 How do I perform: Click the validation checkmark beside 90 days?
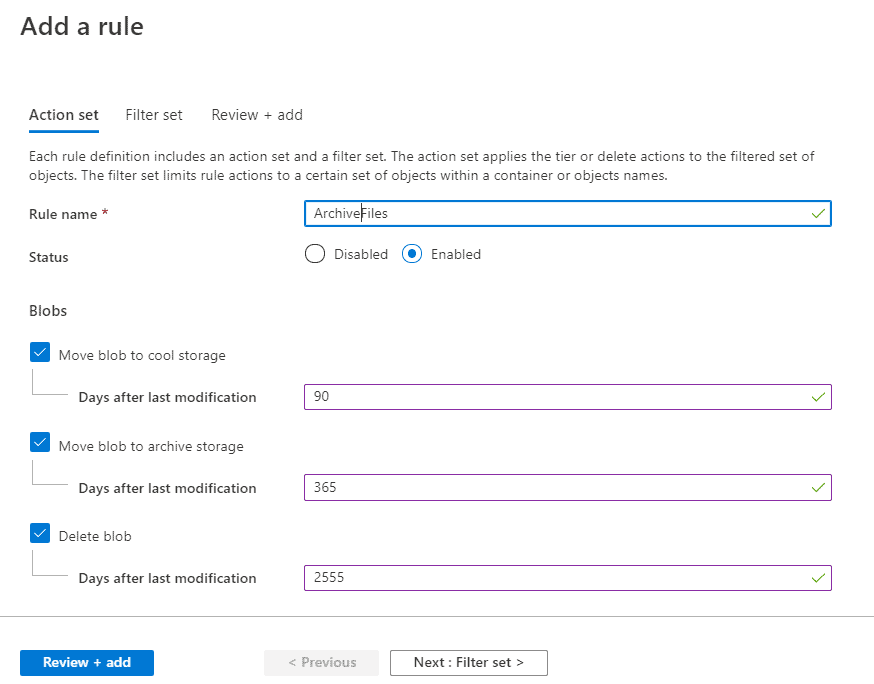[x=818, y=397]
